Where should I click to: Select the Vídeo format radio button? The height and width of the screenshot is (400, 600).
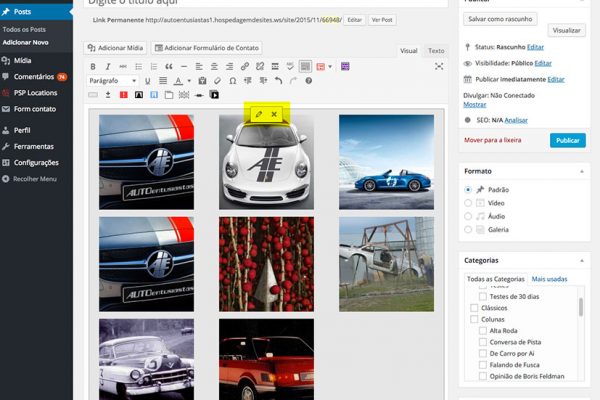click(468, 202)
